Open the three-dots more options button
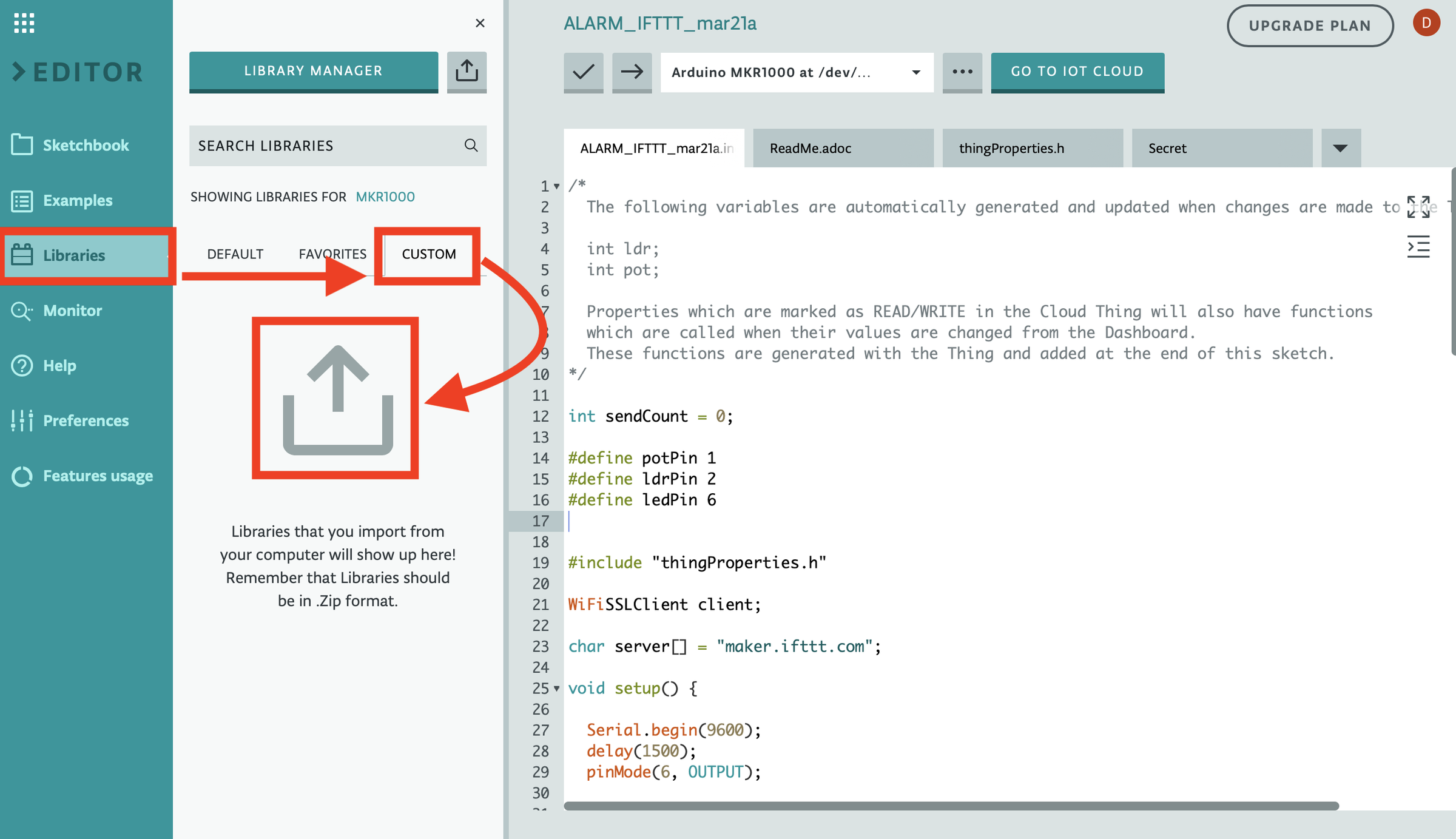The height and width of the screenshot is (839, 1456). click(x=962, y=72)
